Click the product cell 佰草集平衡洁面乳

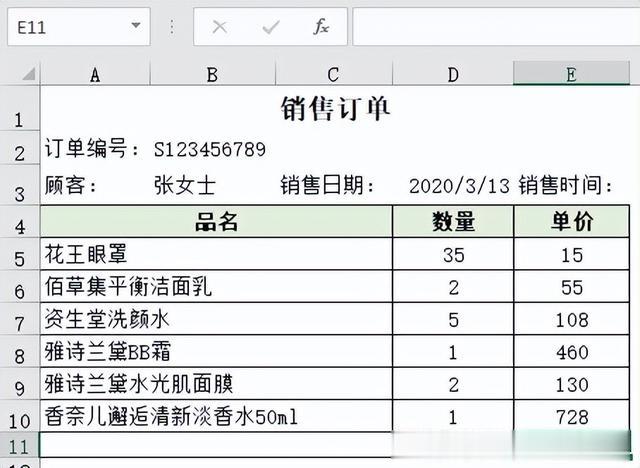point(216,286)
